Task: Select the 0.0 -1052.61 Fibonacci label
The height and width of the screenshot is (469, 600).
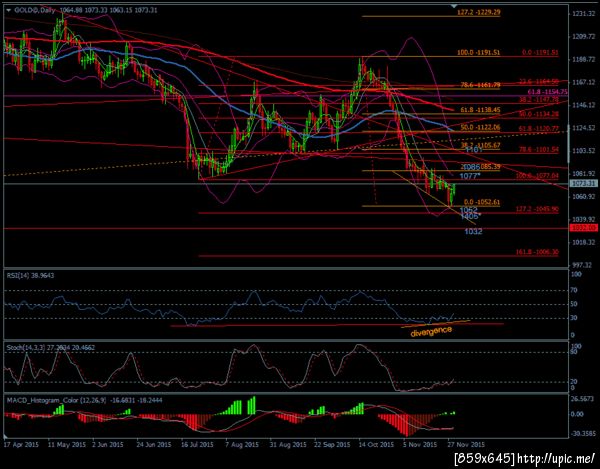Action: [x=482, y=202]
